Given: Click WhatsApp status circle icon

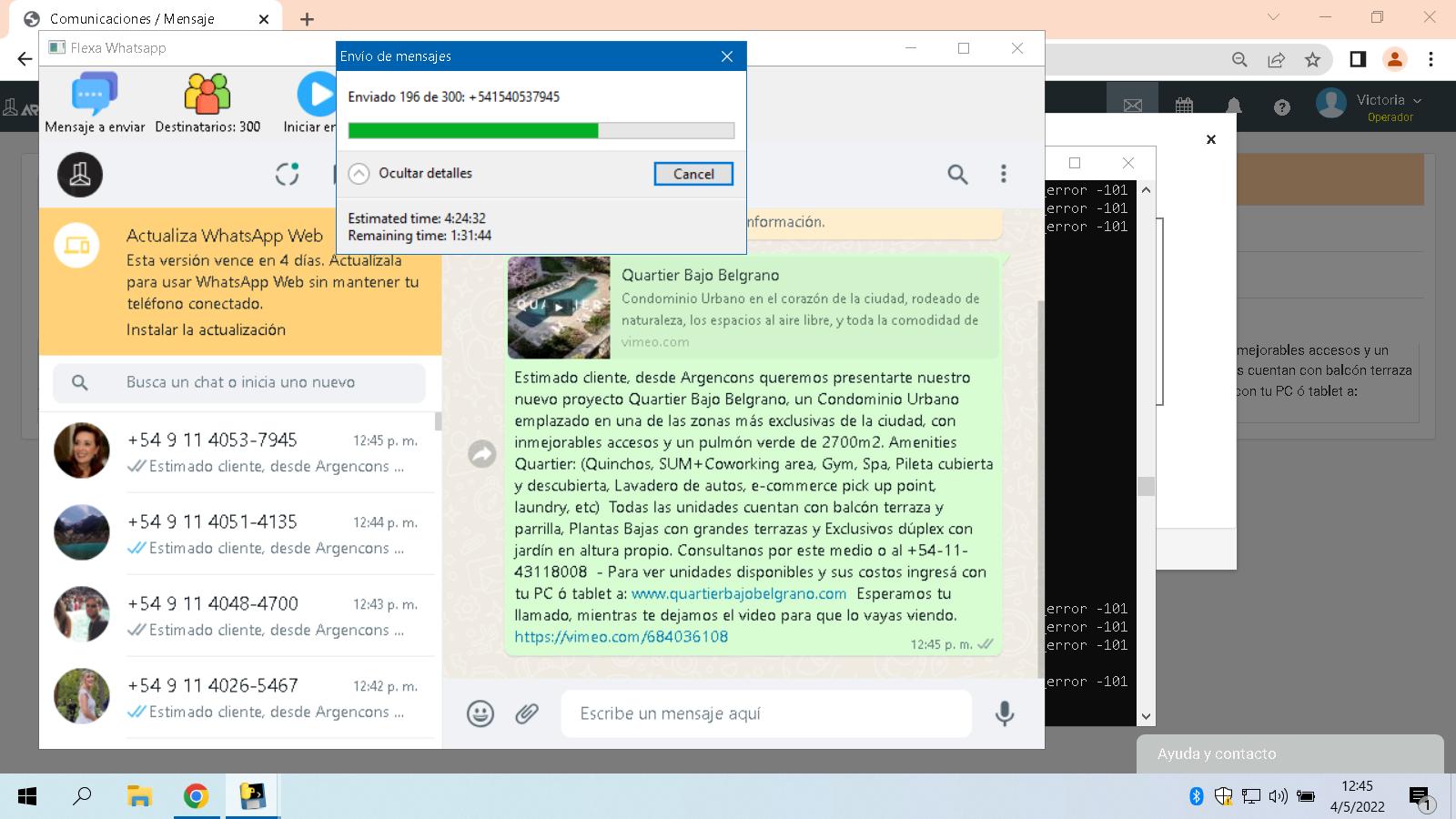Looking at the screenshot, I should click(288, 174).
